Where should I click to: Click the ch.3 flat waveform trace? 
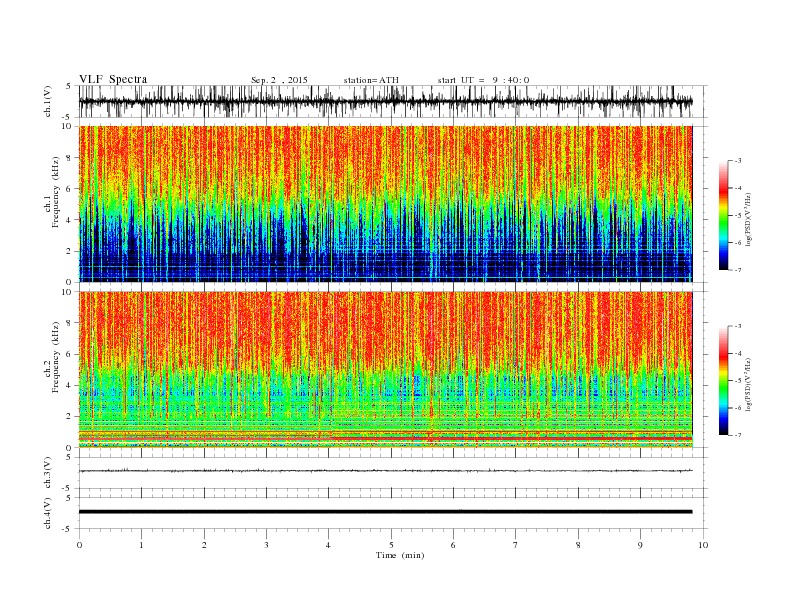pos(385,471)
